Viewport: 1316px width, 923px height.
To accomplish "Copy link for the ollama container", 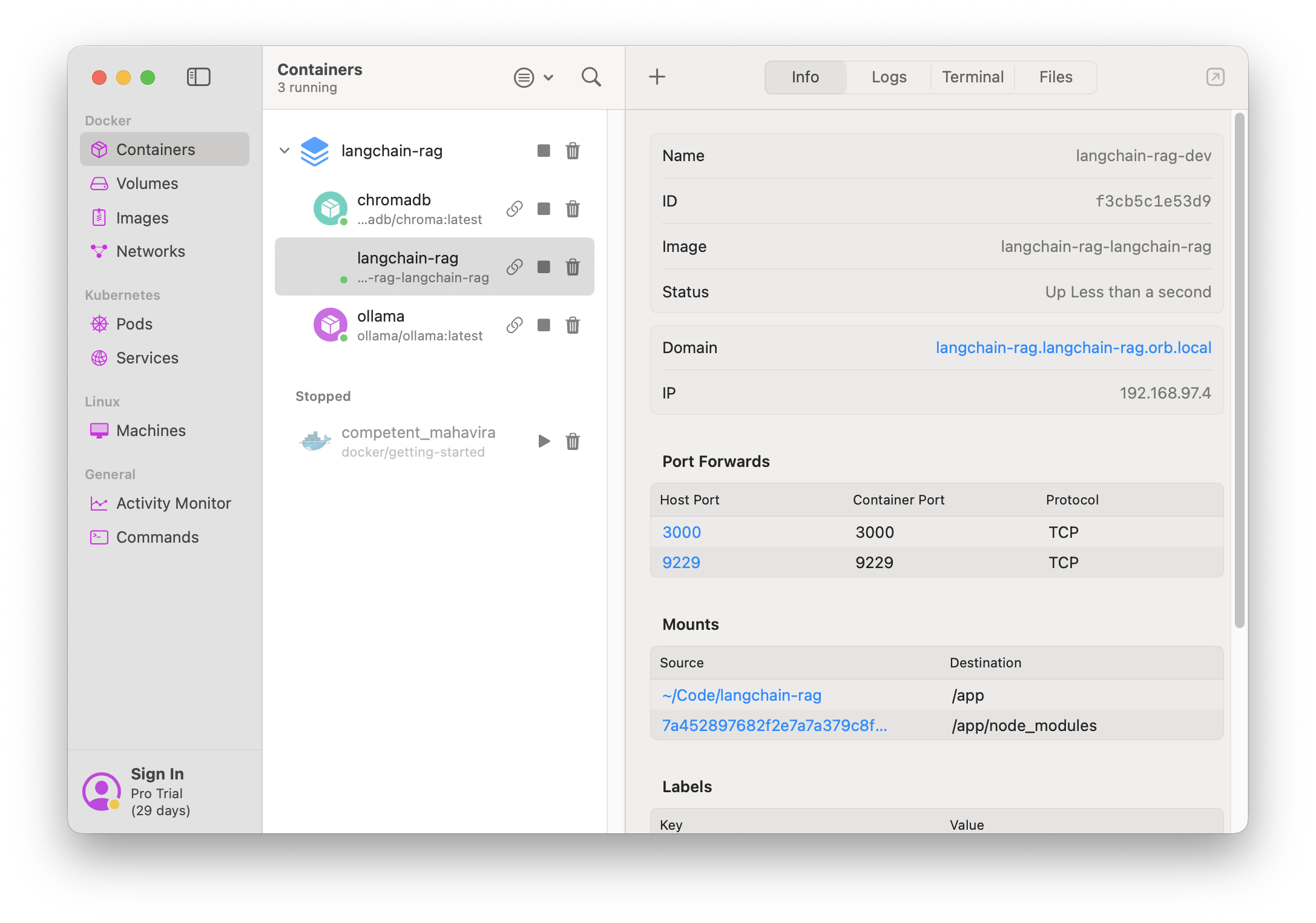I will click(515, 325).
